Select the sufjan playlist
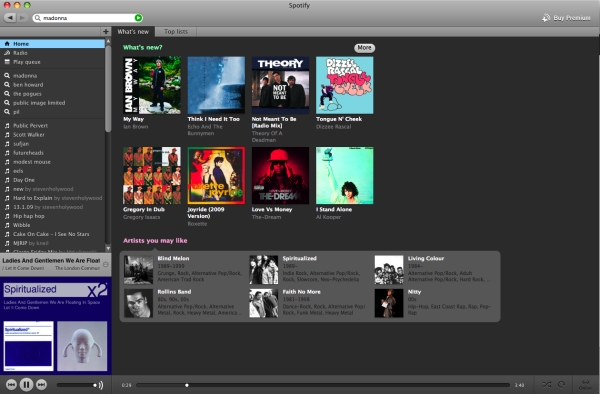This screenshot has height=394, width=600. [52, 144]
